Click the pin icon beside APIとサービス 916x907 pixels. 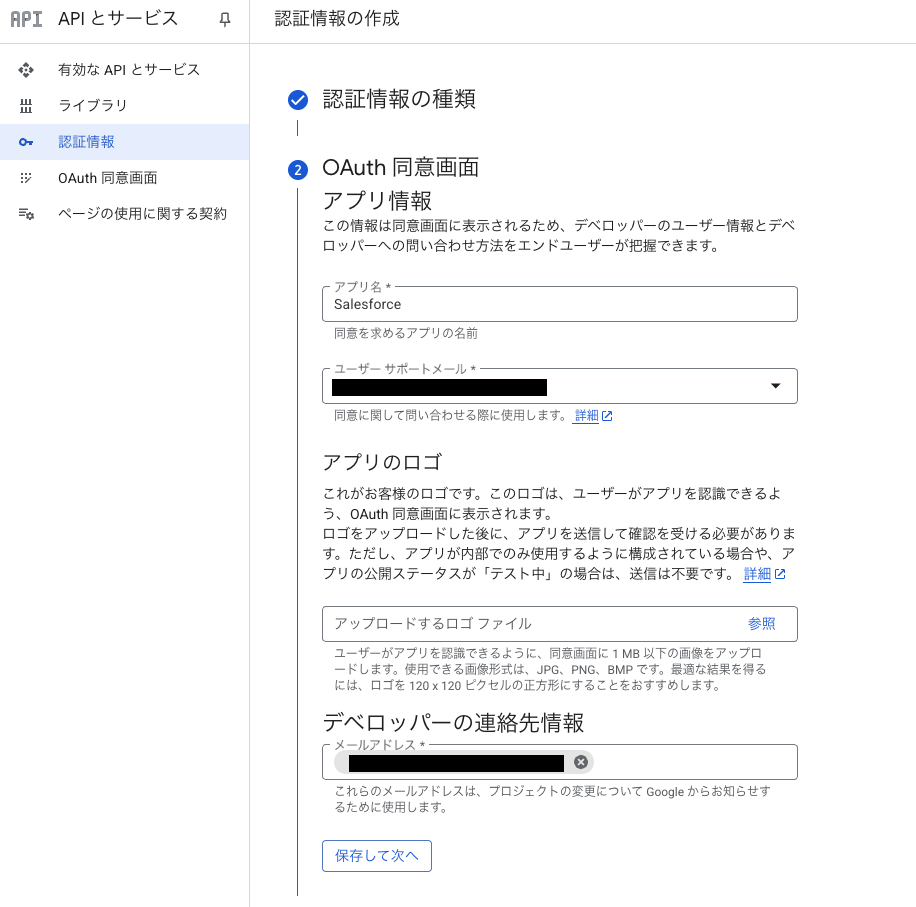pos(225,19)
